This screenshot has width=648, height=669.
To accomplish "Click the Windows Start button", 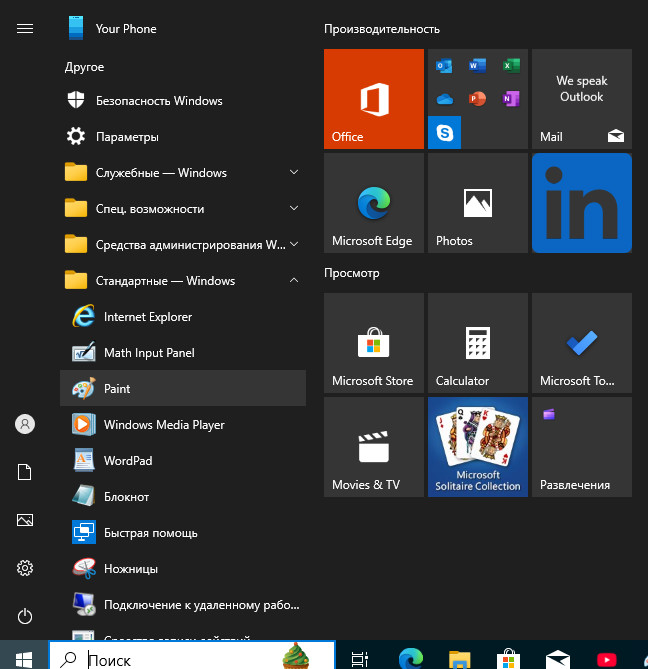I will [x=24, y=657].
